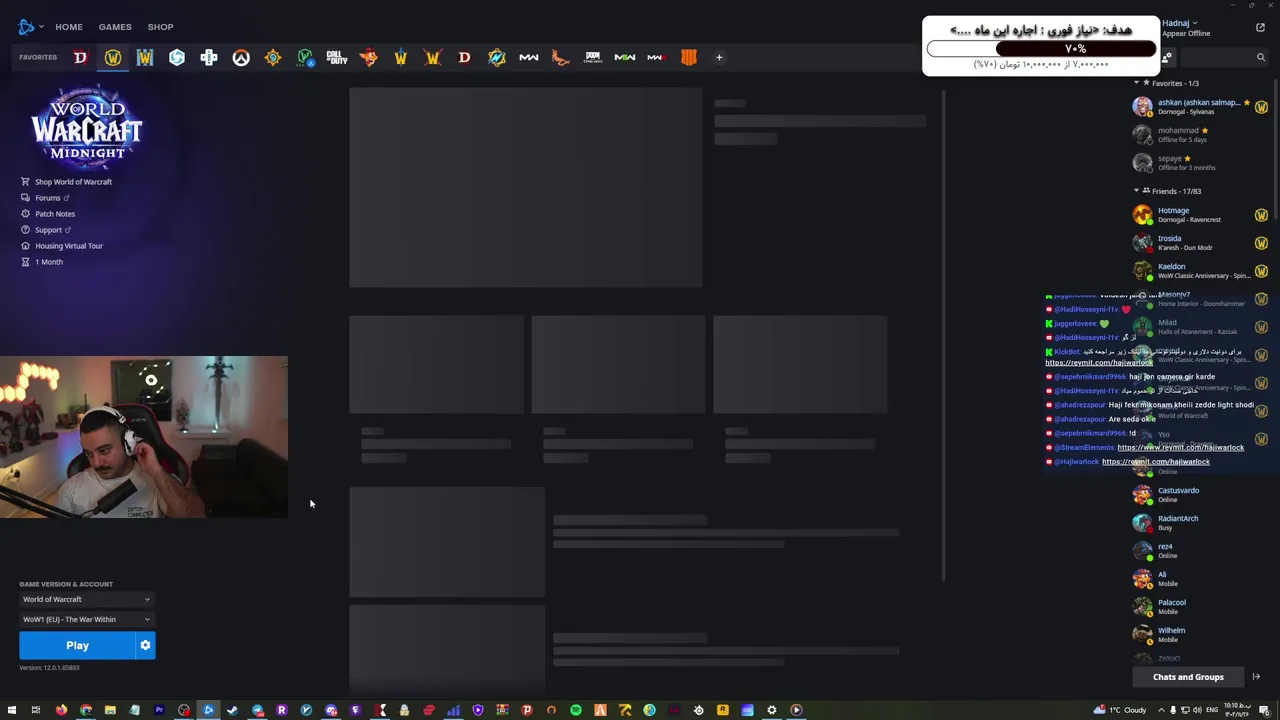Screen dimensions: 1280x720
Task: Open the Call of Duty favorite icon
Action: tap(337, 57)
